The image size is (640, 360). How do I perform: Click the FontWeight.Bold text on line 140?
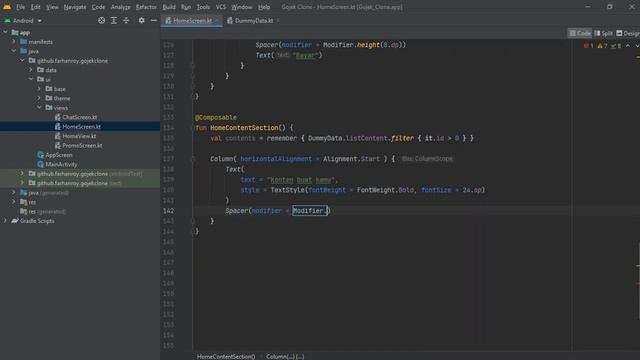(x=385, y=190)
